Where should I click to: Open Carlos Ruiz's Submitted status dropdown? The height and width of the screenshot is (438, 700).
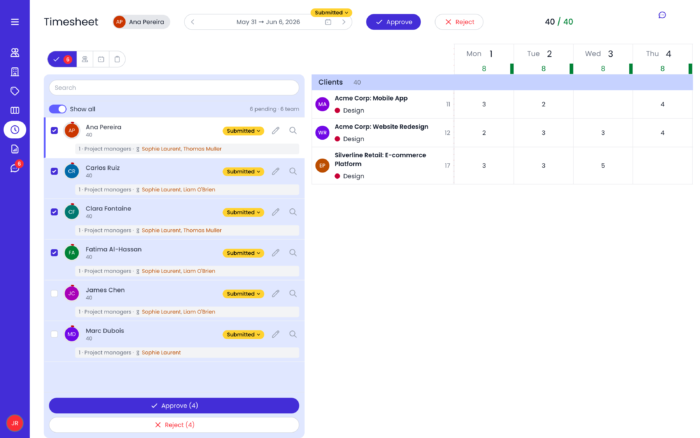243,171
